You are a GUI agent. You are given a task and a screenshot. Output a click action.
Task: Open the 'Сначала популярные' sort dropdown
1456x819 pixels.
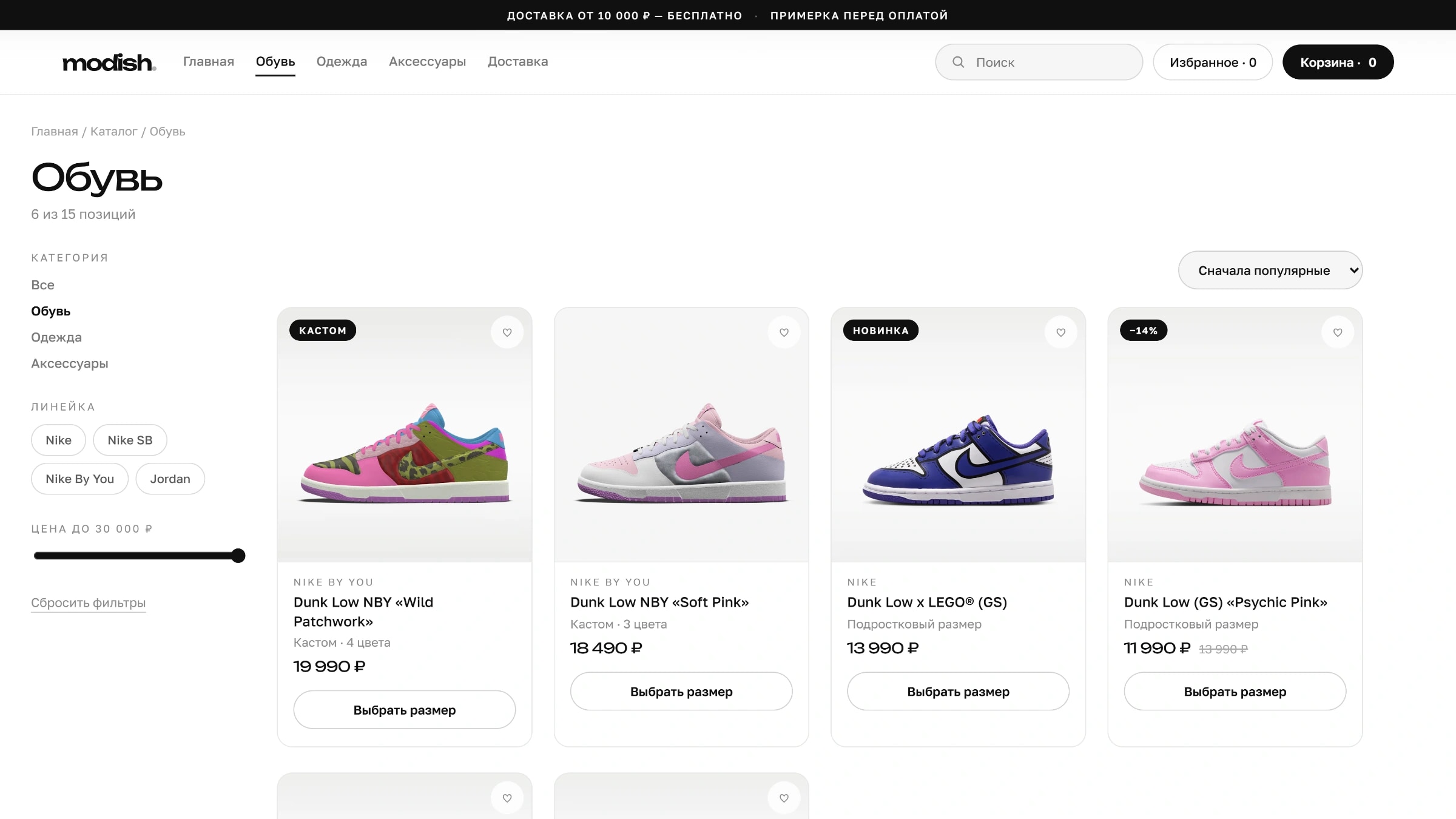(1270, 270)
